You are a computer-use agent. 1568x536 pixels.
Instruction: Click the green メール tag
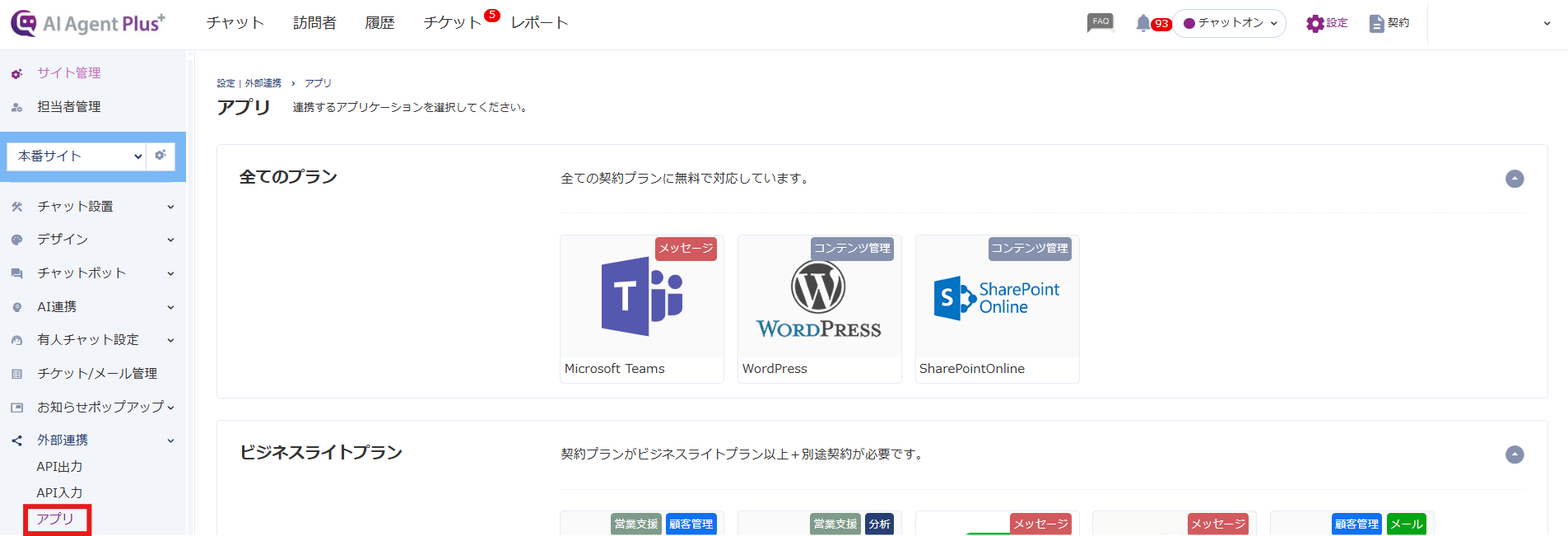tap(1406, 524)
